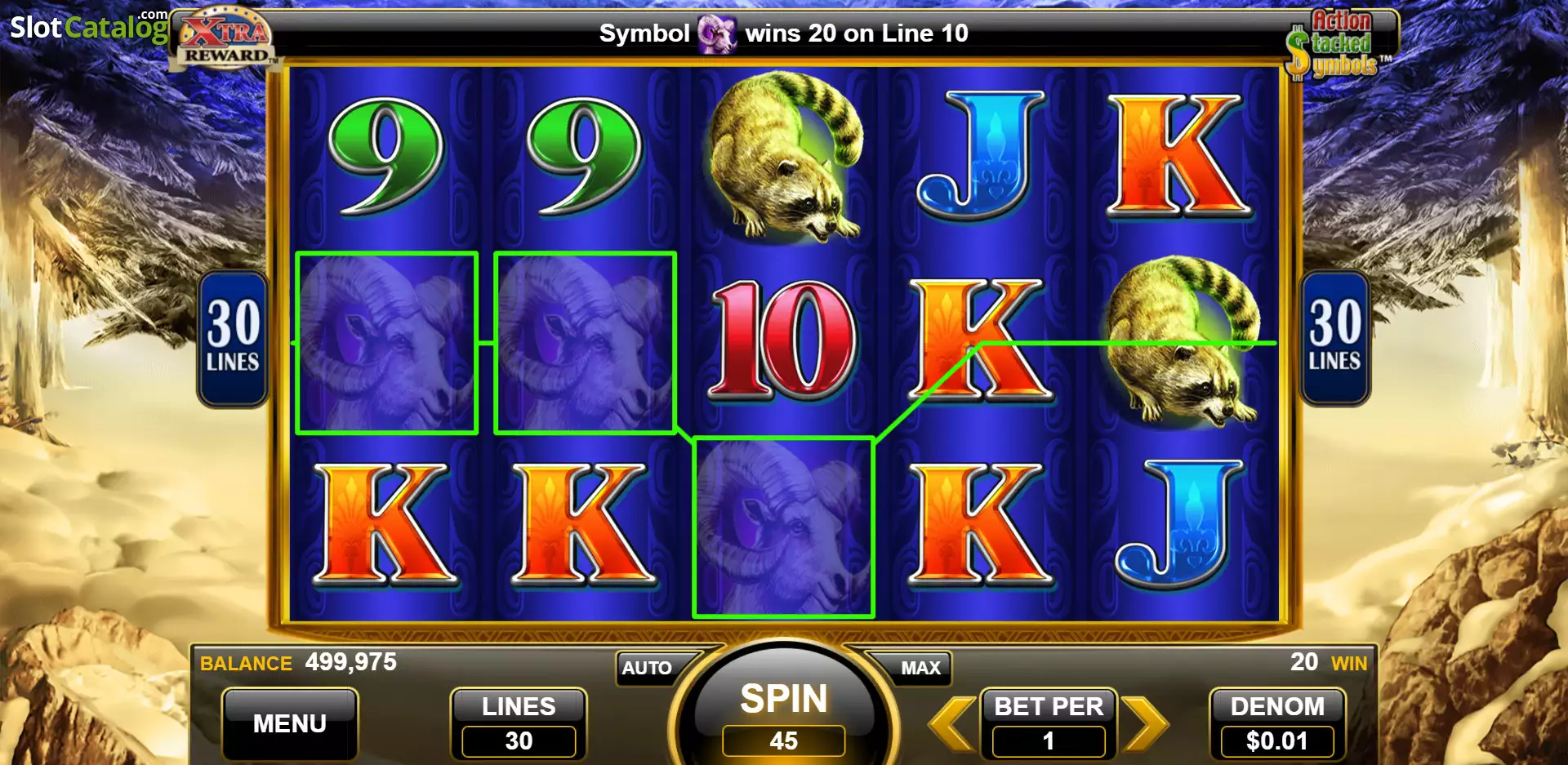The width and height of the screenshot is (1568, 765).
Task: Click the Xtra Reward logo
Action: click(225, 37)
